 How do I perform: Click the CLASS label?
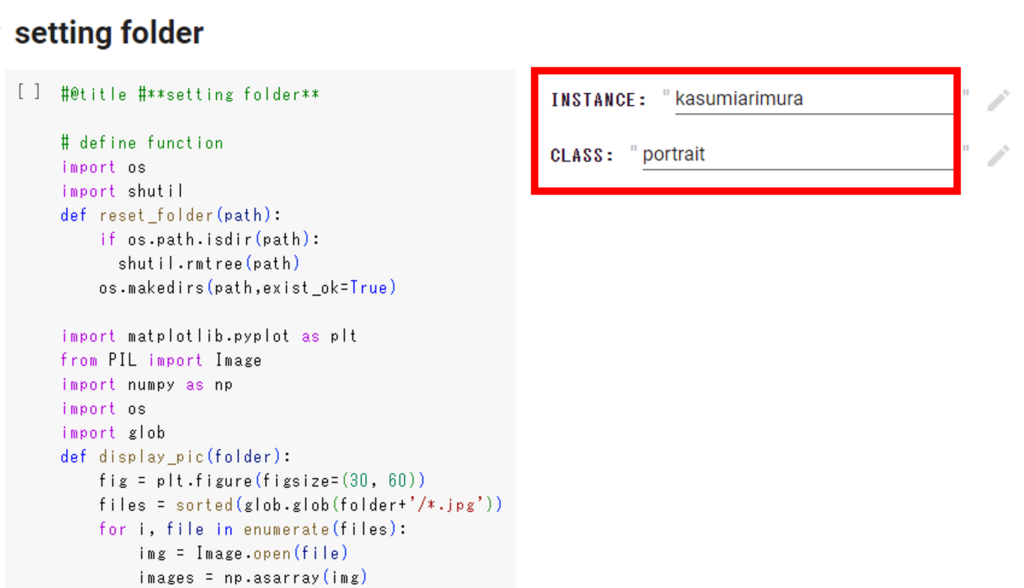click(x=582, y=156)
